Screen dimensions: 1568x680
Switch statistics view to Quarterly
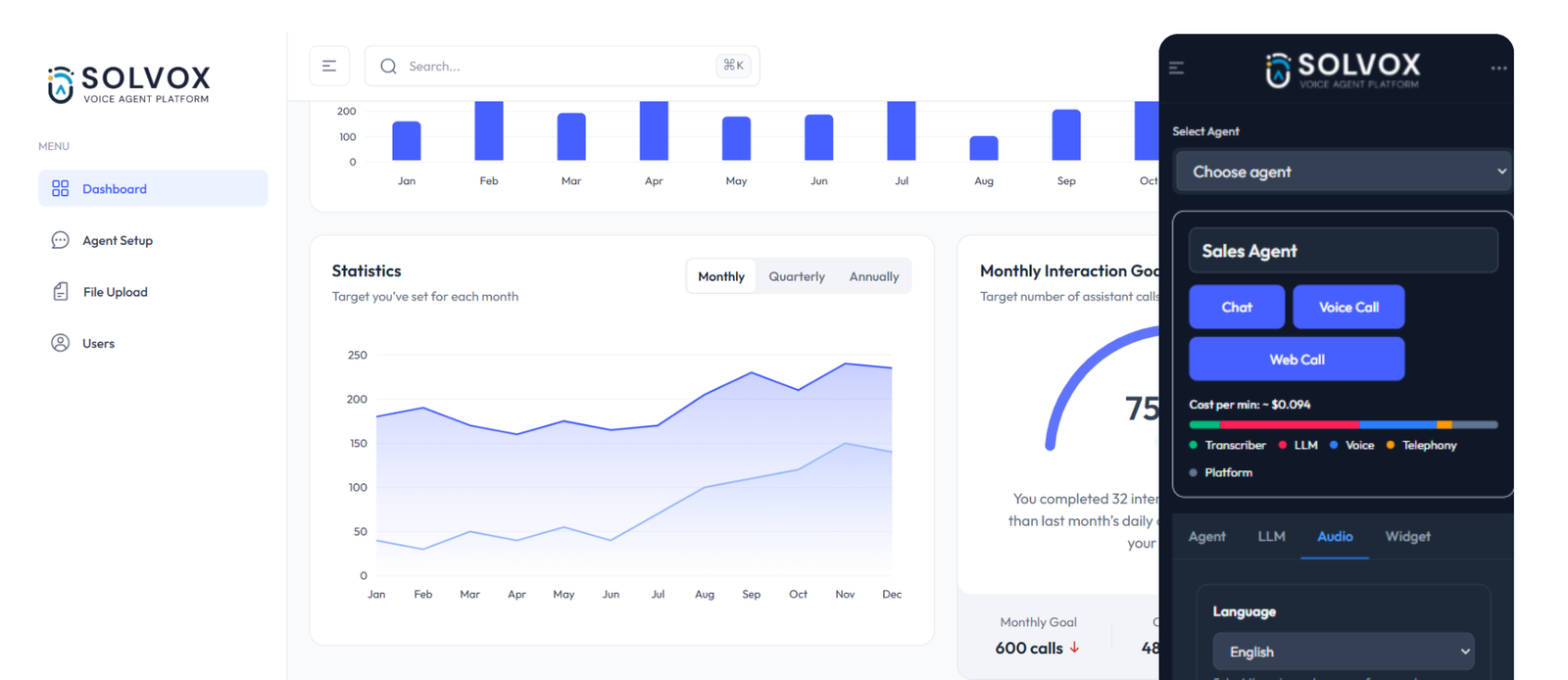point(796,276)
